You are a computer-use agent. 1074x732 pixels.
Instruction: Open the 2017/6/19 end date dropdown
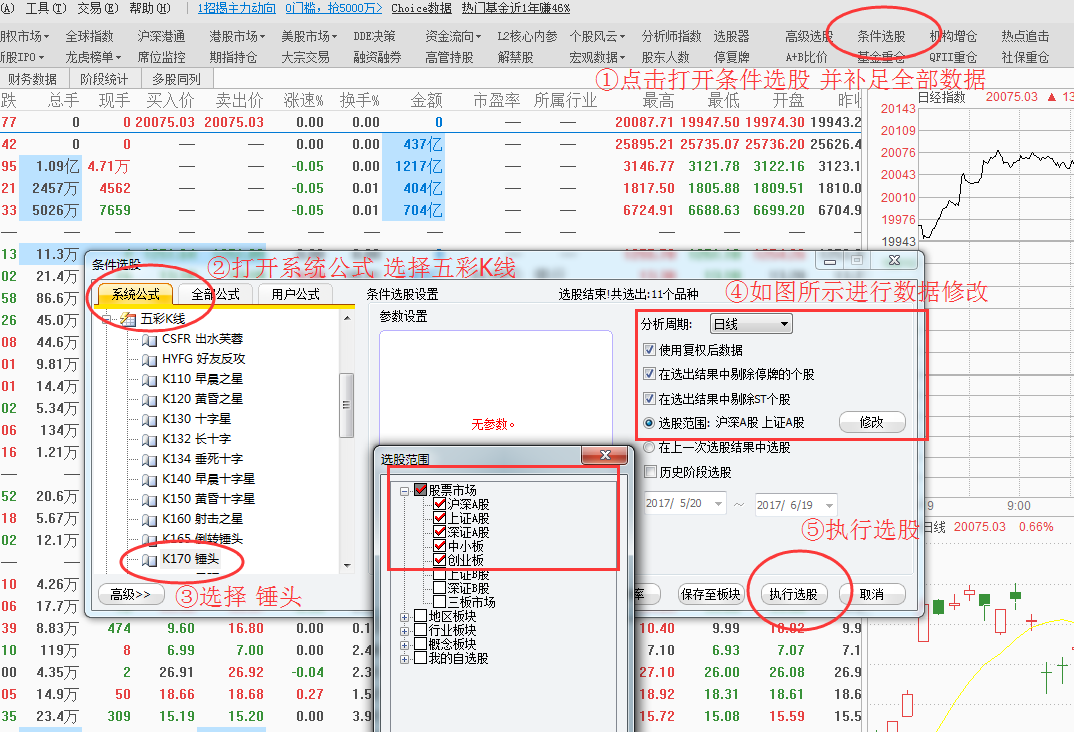(829, 506)
